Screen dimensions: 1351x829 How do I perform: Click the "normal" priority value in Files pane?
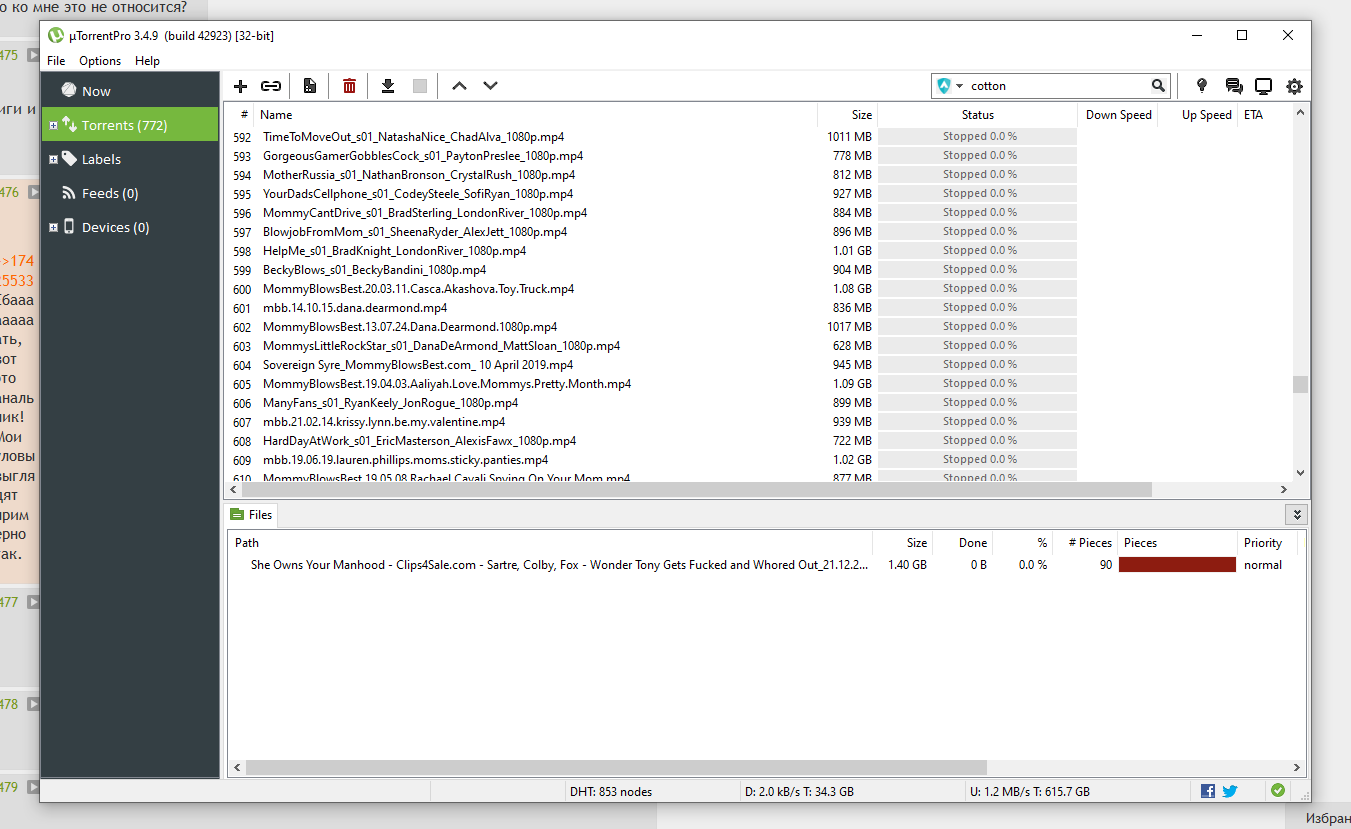[1263, 565]
